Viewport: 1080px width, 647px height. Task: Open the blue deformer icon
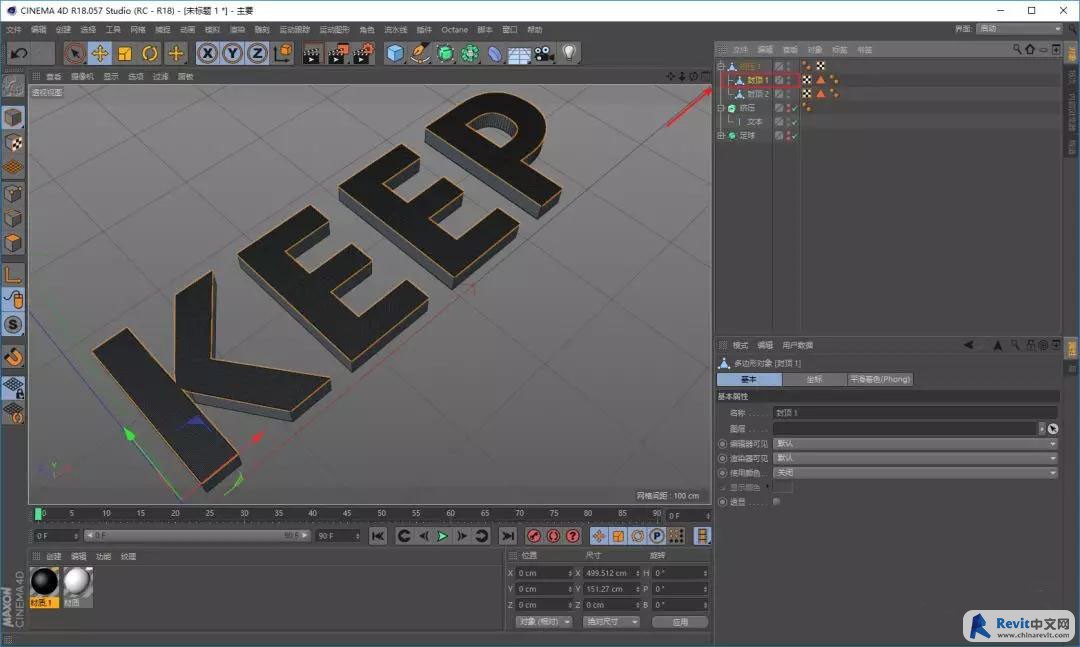coord(495,53)
